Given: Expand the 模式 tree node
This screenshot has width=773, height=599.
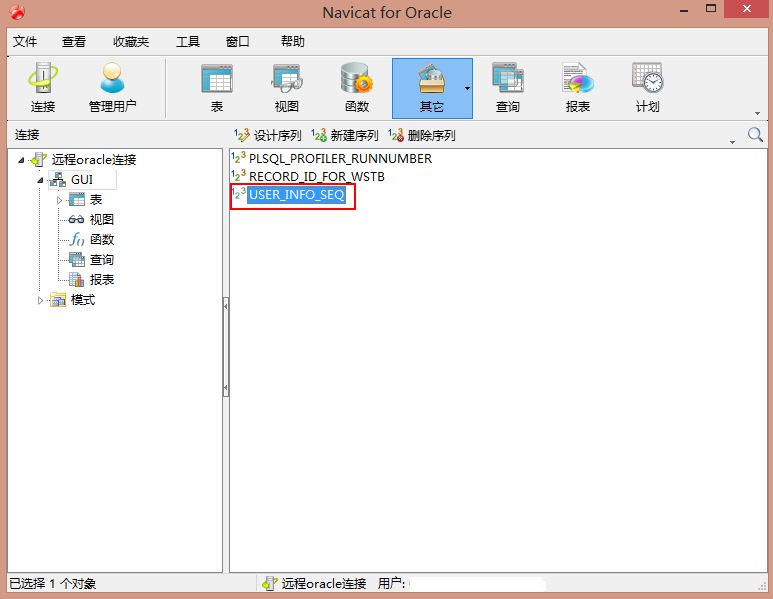Looking at the screenshot, I should click(40, 300).
